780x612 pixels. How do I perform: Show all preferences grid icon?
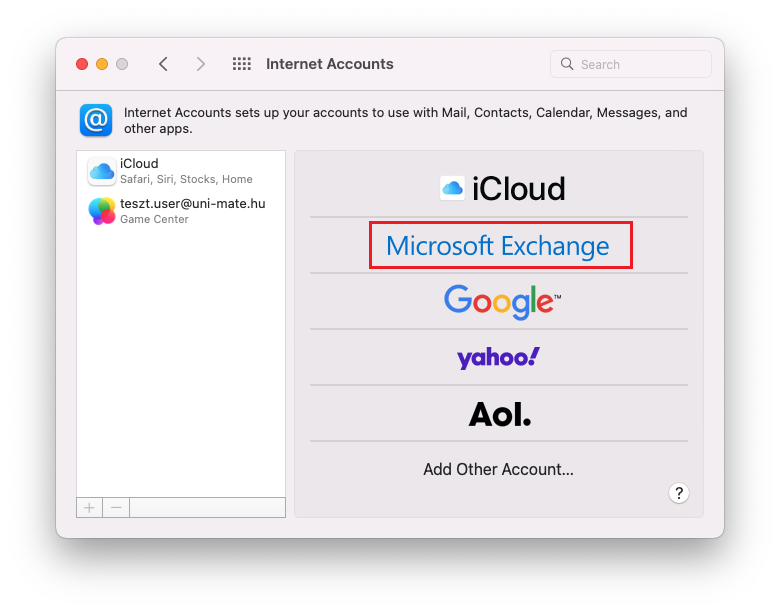(x=242, y=64)
